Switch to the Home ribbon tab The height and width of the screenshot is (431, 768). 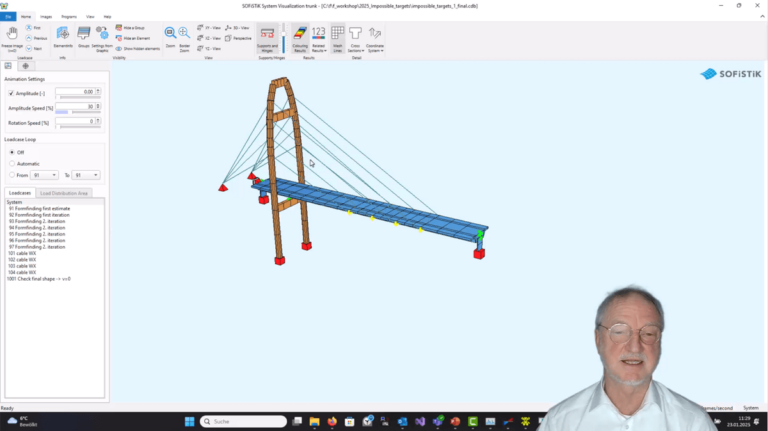tap(26, 17)
